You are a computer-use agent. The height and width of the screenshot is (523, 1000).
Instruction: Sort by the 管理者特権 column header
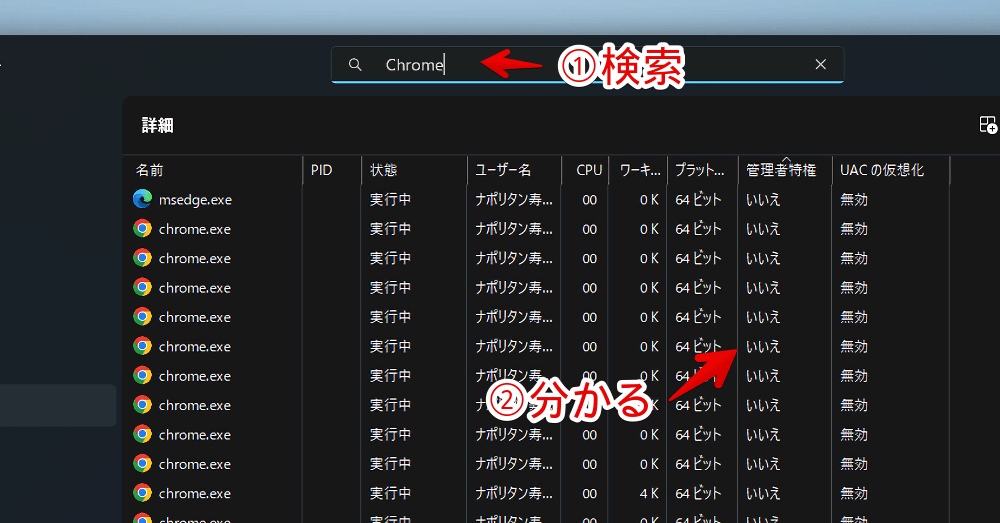click(x=780, y=171)
